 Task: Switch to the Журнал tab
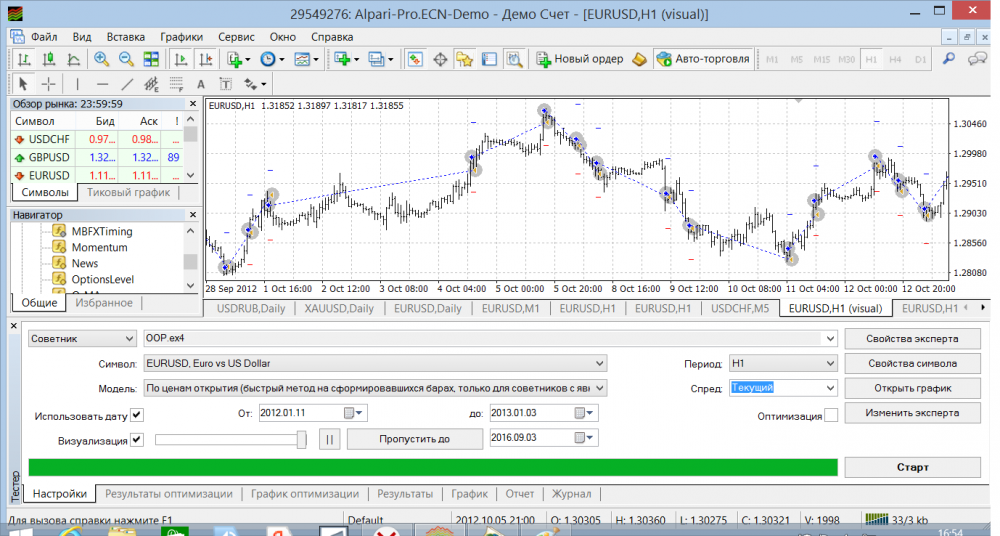571,494
